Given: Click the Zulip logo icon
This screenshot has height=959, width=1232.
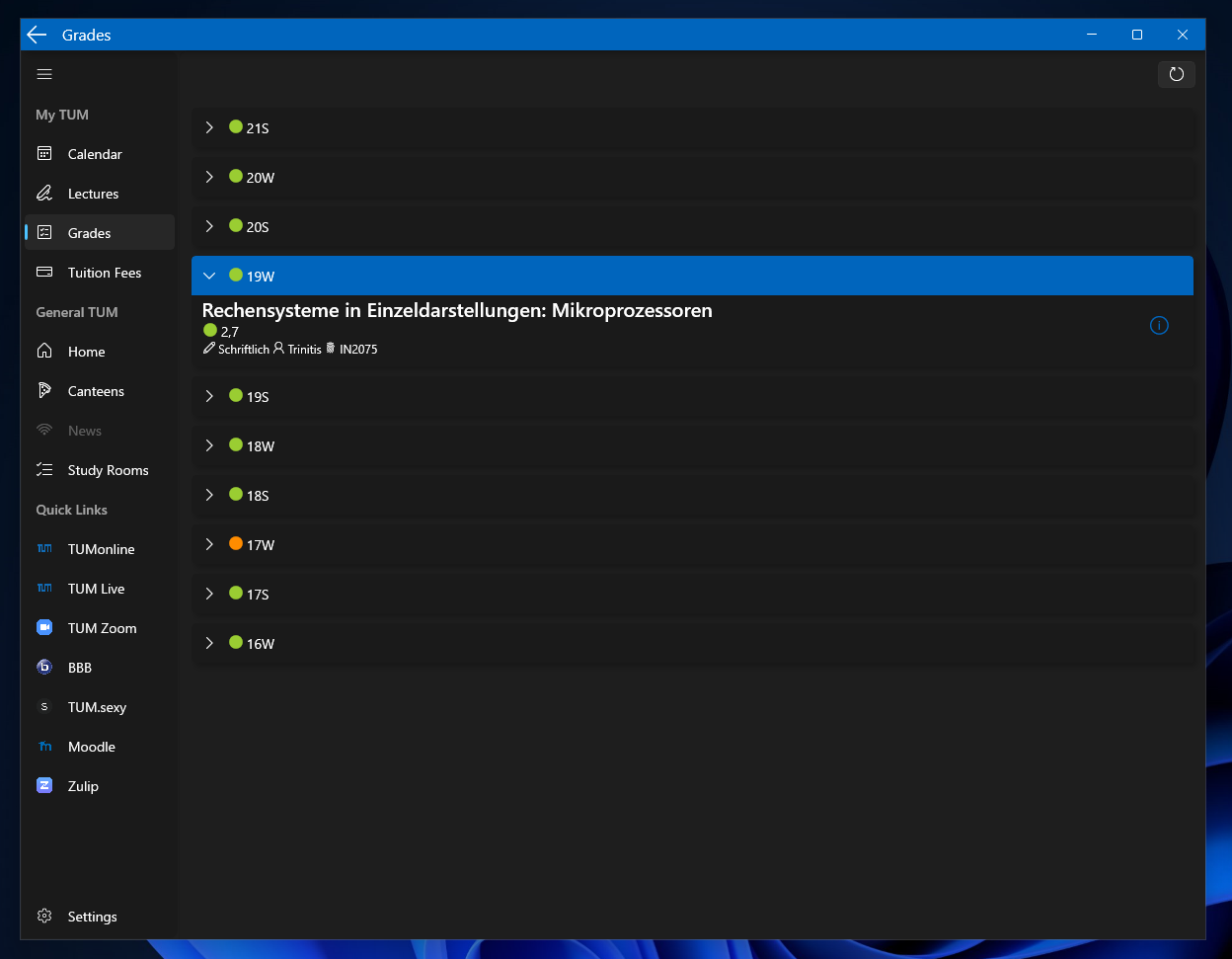Looking at the screenshot, I should pos(44,785).
